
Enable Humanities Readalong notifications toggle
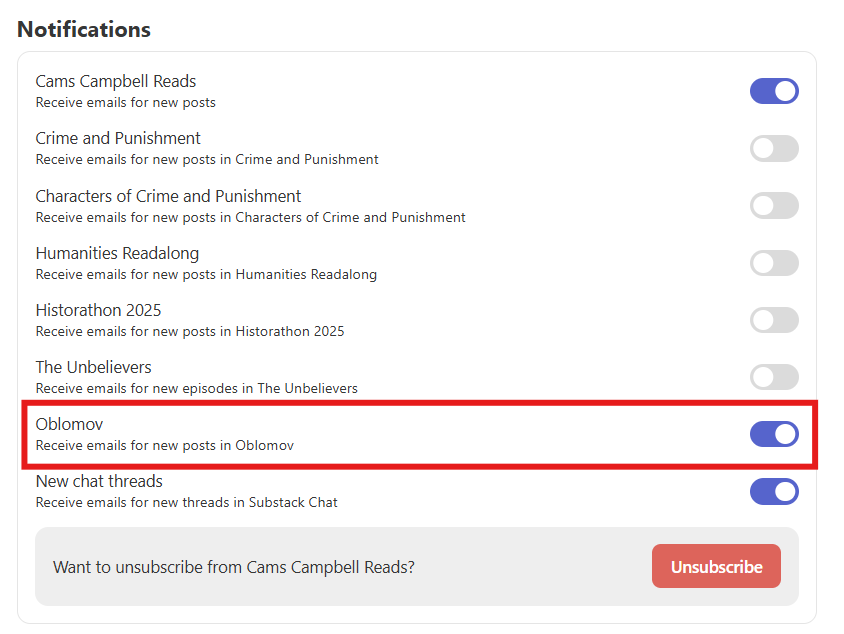point(774,263)
